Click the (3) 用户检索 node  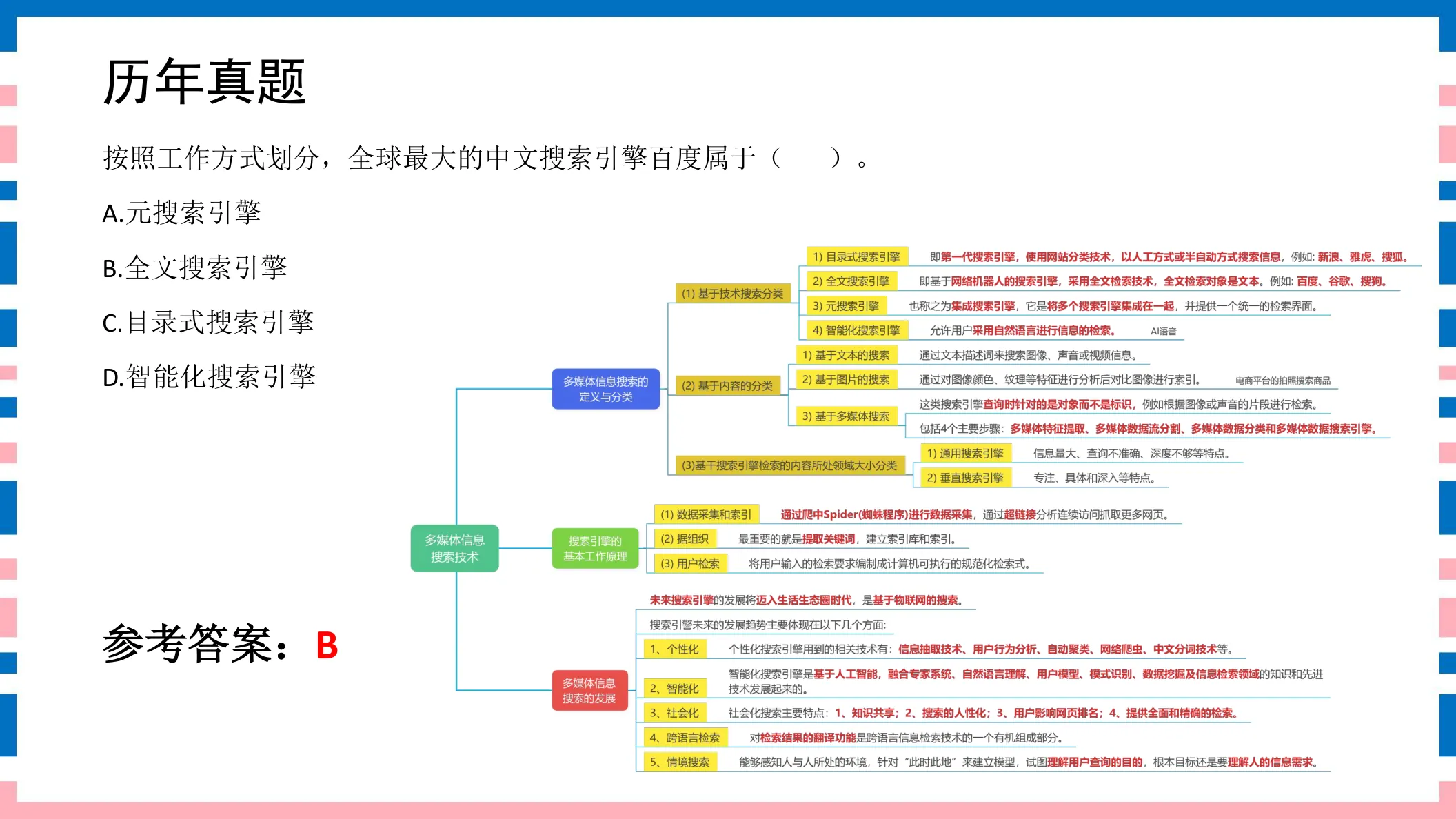pyautogui.click(x=691, y=563)
